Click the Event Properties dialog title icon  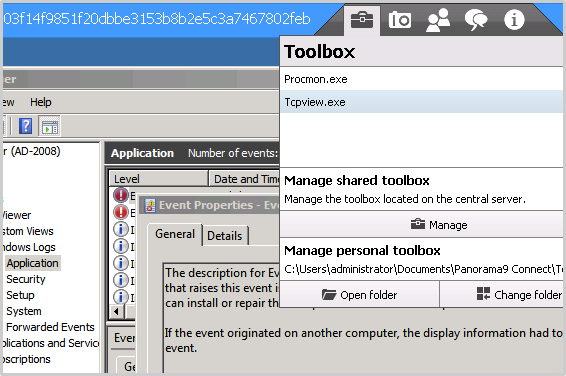pos(150,205)
